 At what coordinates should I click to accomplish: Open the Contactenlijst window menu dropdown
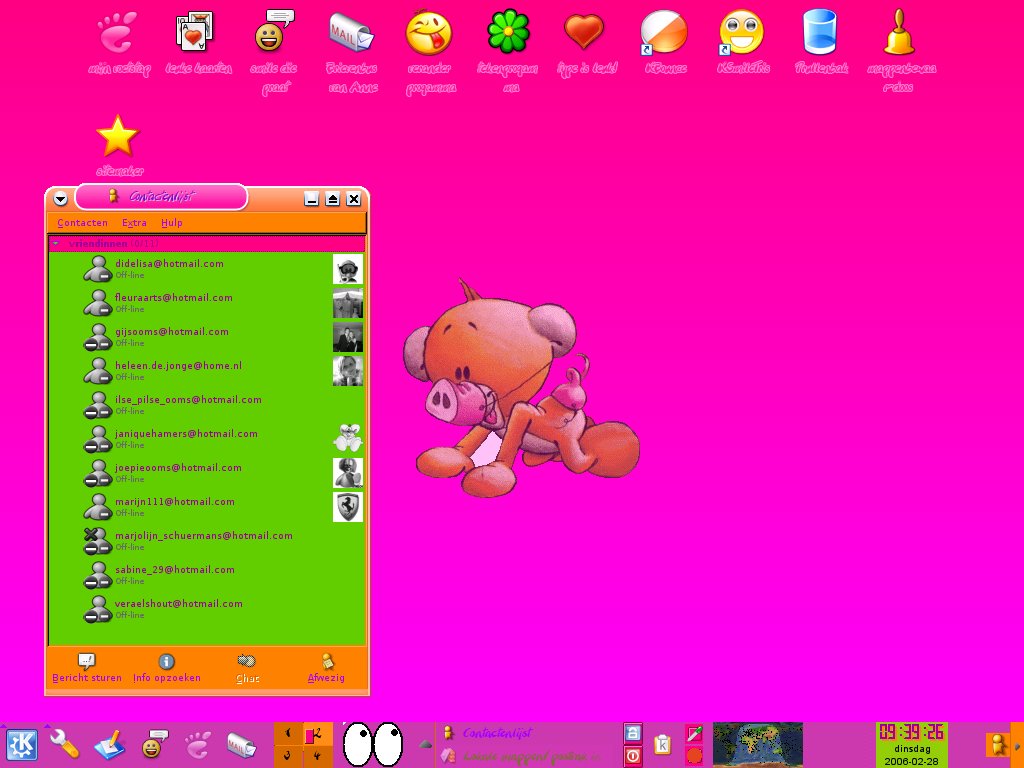[x=61, y=199]
